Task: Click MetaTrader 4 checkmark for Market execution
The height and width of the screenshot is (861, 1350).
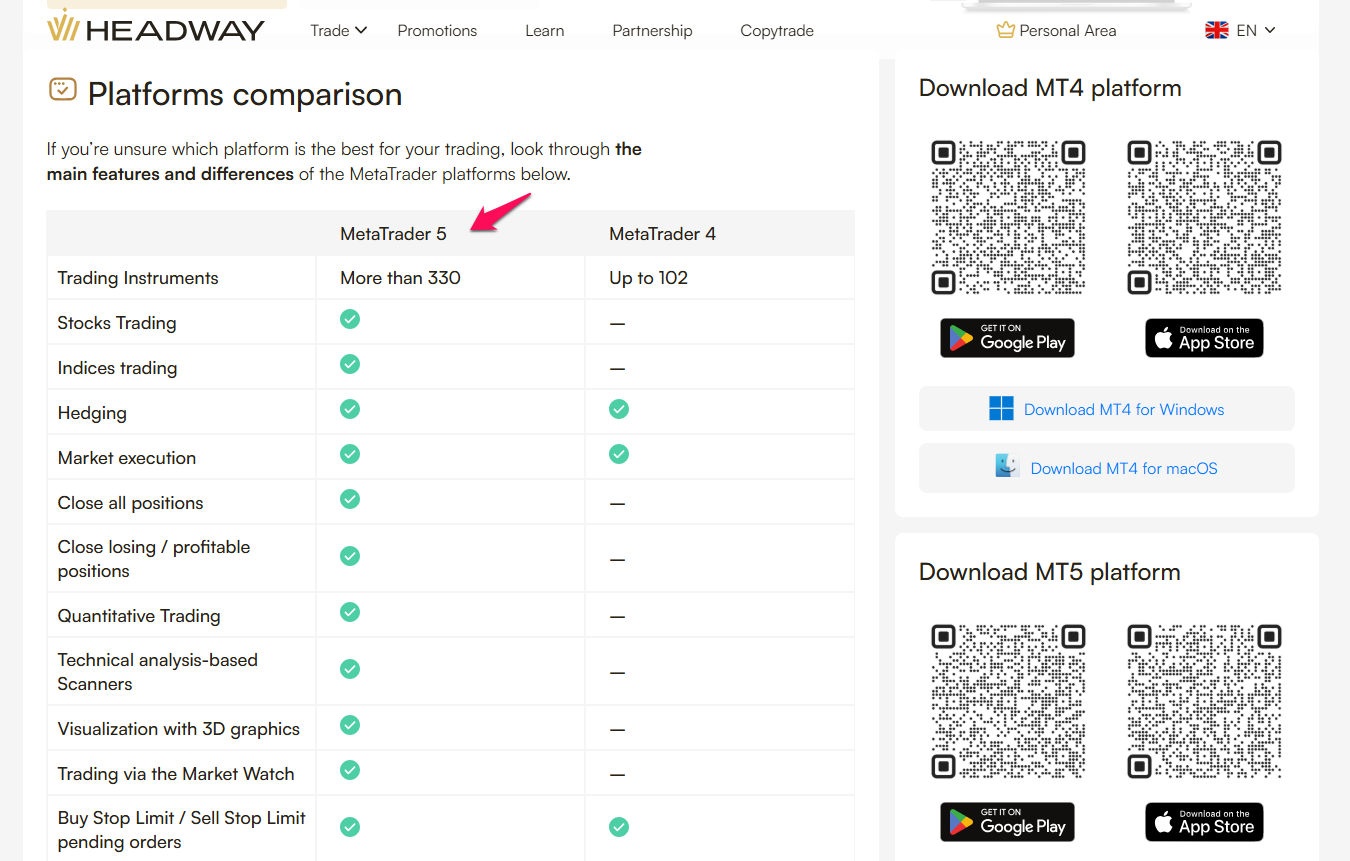Action: click(x=619, y=454)
